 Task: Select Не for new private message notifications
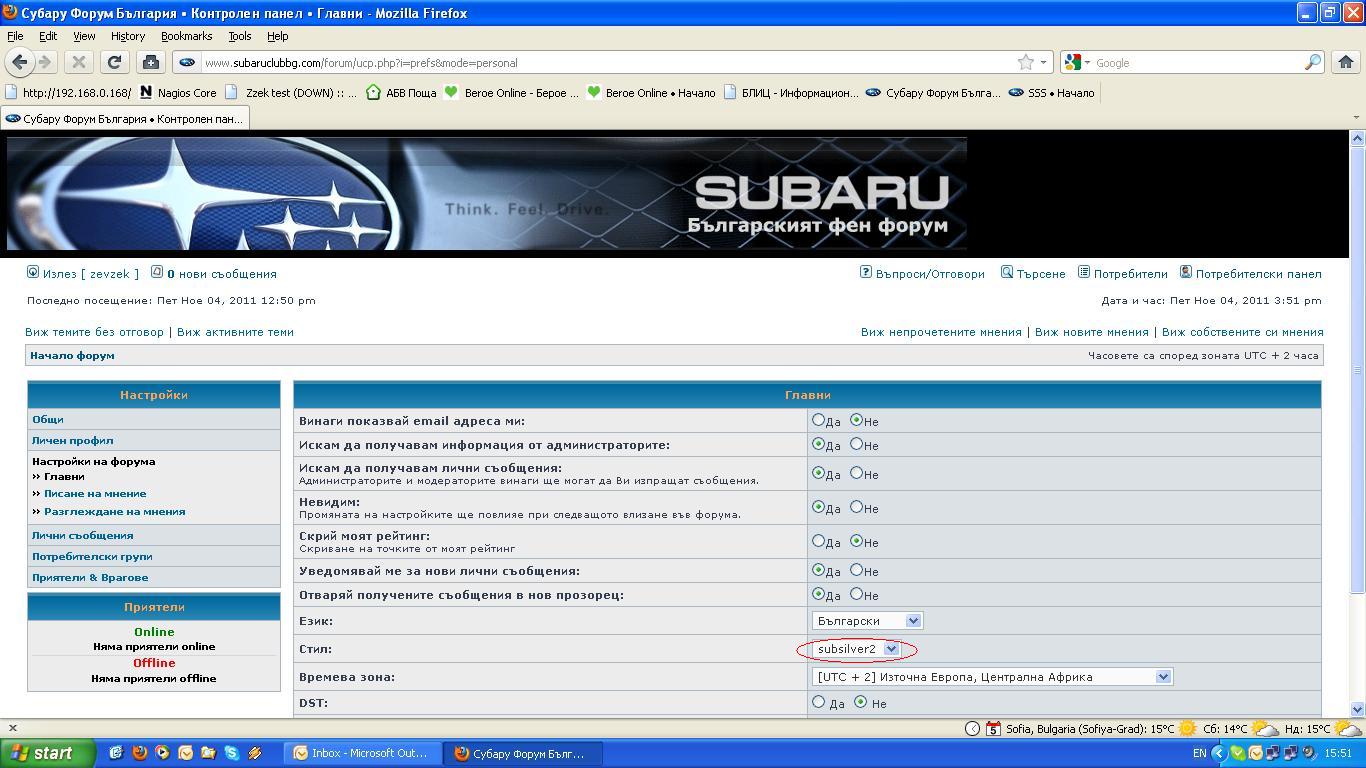coord(856,570)
